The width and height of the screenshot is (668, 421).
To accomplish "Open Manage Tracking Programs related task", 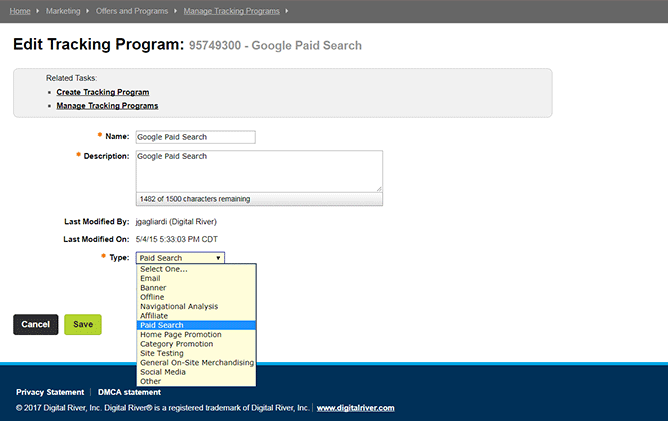I will (107, 106).
